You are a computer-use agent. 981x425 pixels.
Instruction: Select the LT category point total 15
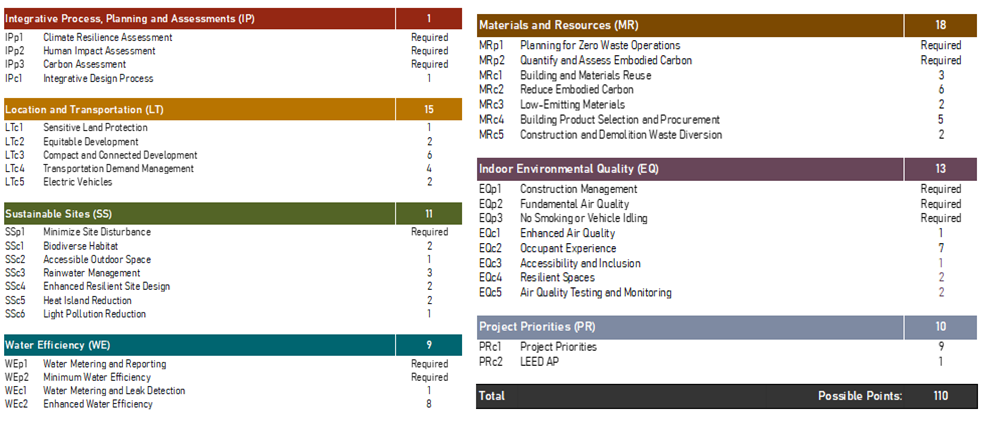(429, 110)
